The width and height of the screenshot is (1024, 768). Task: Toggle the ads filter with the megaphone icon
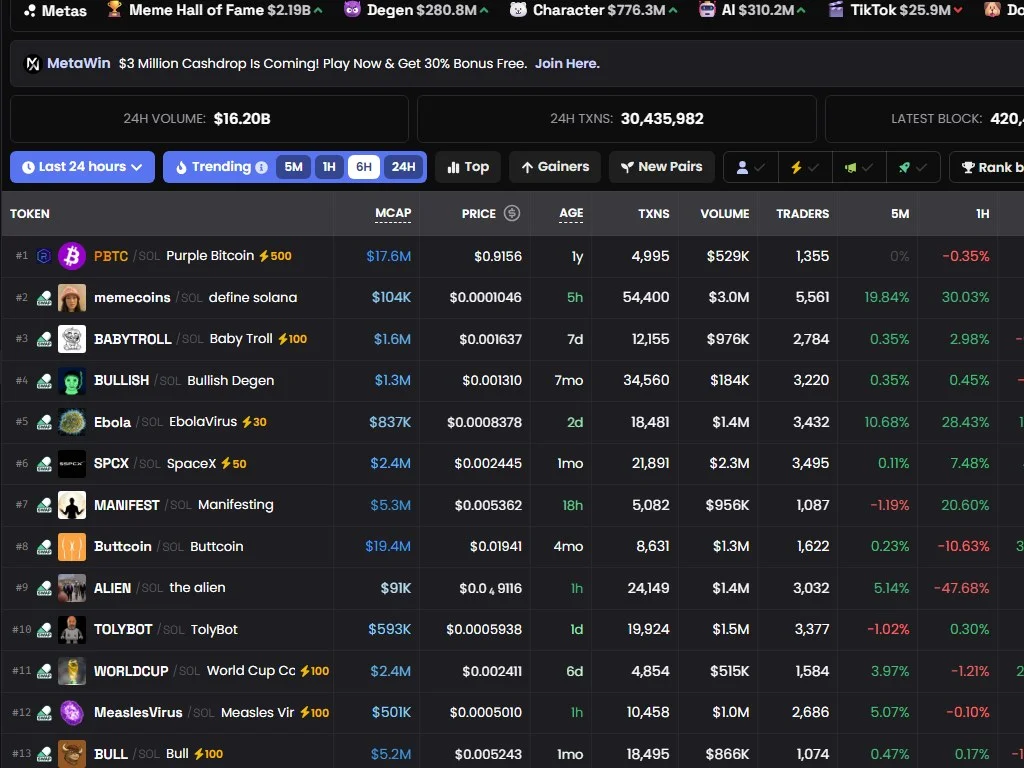click(859, 167)
